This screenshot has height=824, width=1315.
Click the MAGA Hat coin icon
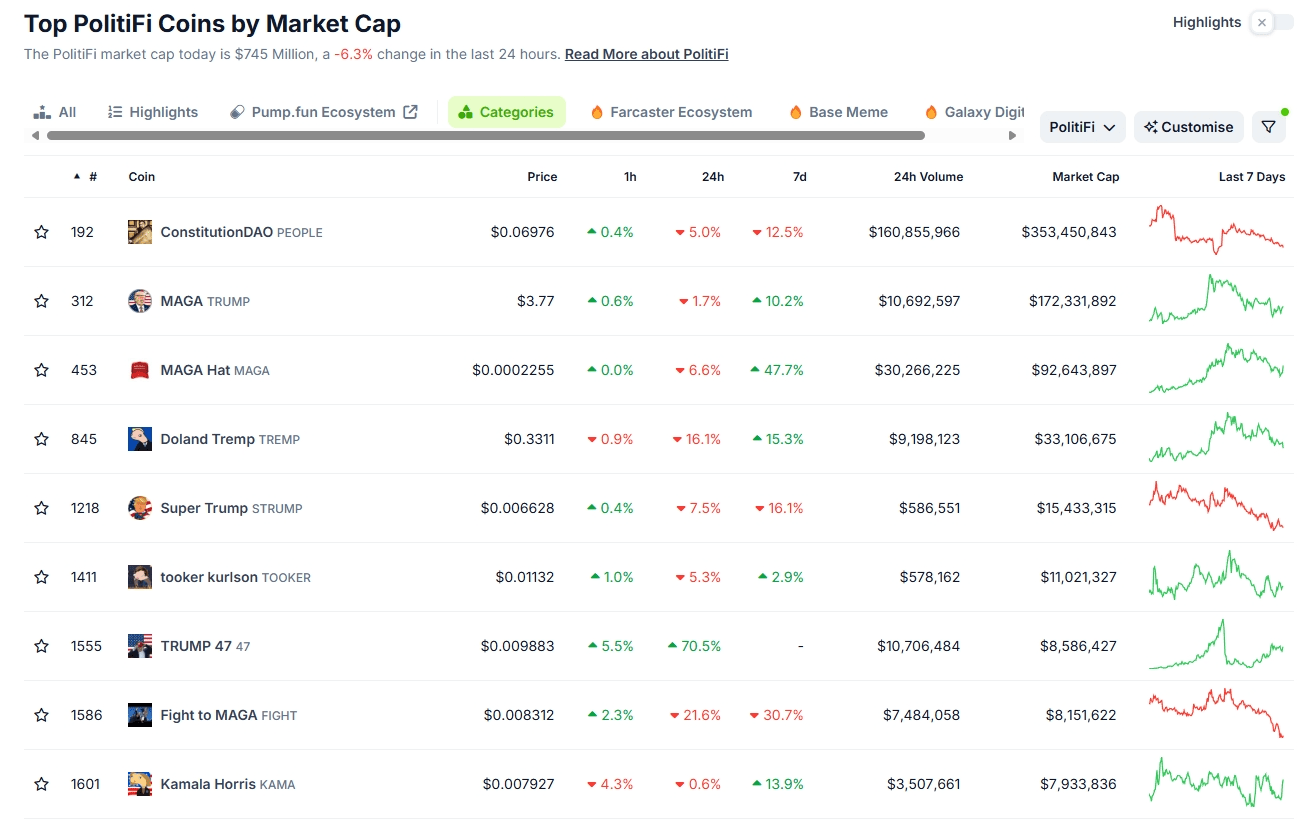tap(140, 370)
